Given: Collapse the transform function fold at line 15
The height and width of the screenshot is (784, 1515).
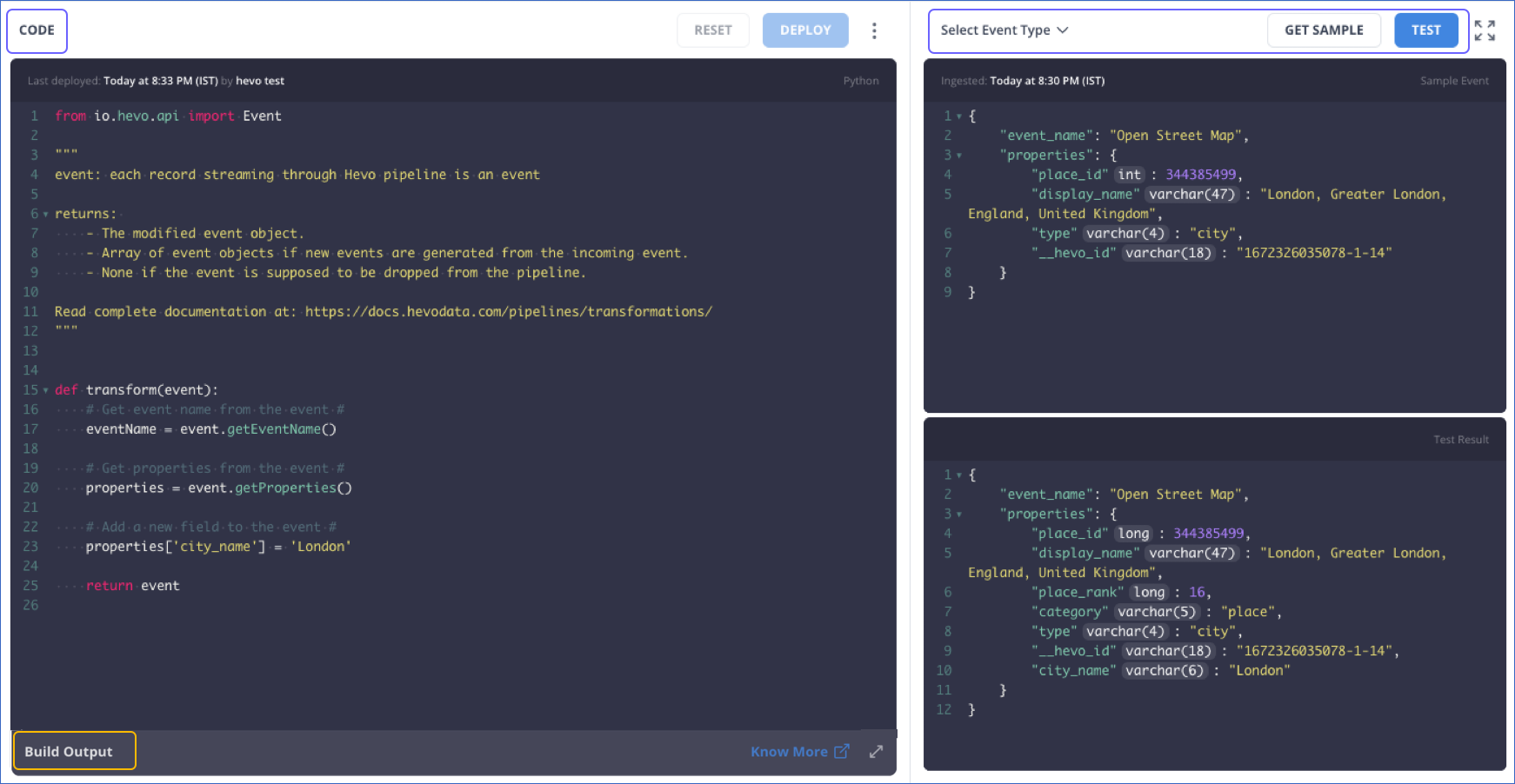Looking at the screenshot, I should tap(46, 390).
